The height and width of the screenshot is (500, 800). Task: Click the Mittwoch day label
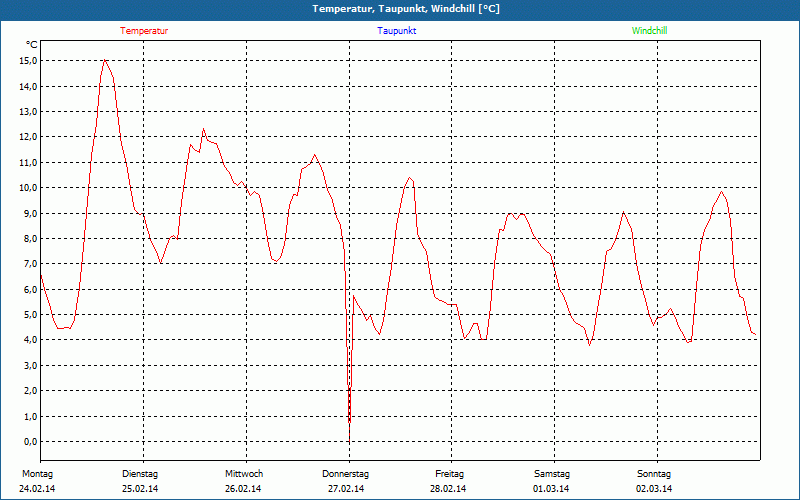[244, 474]
